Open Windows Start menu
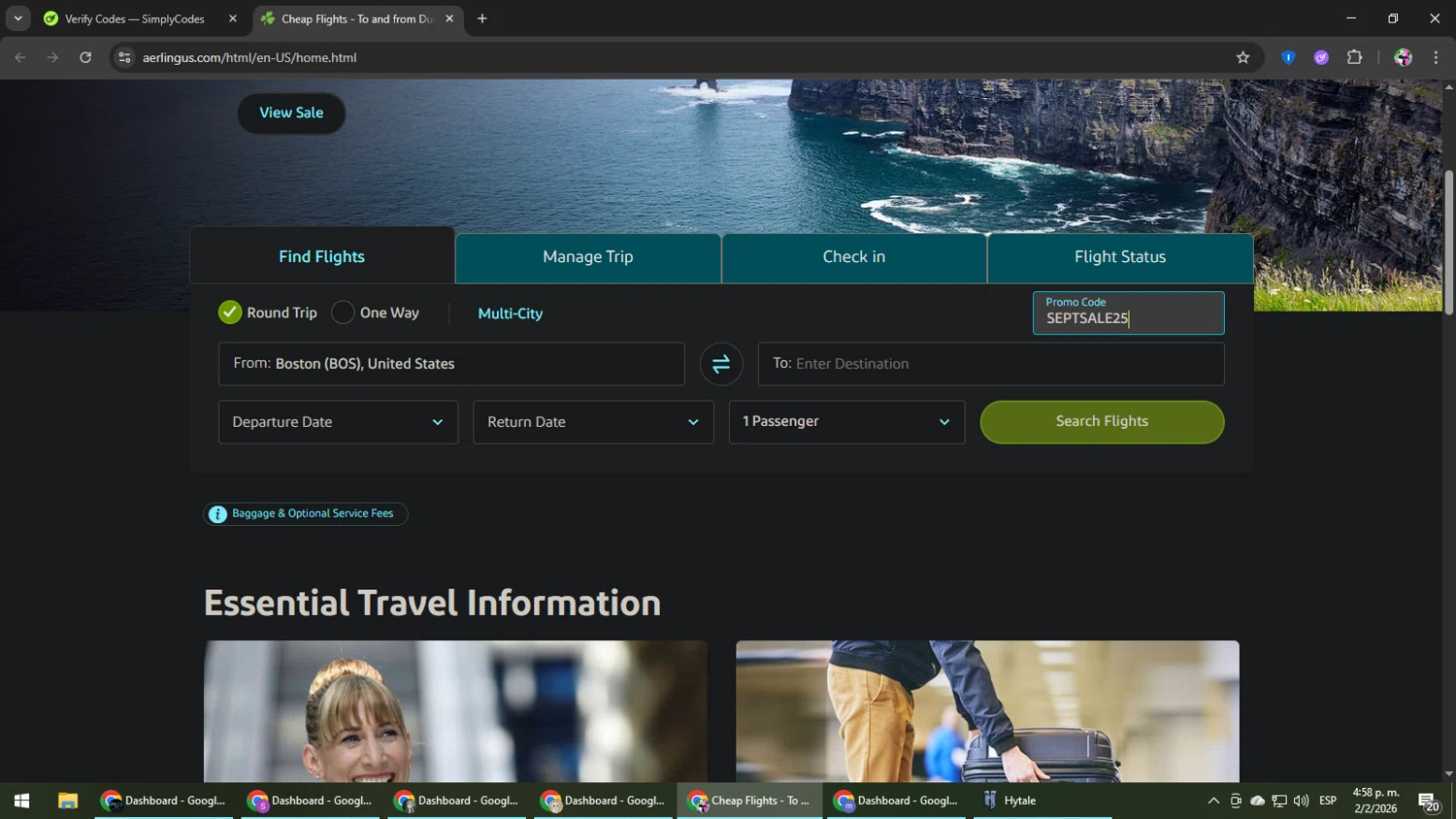 [x=21, y=801]
